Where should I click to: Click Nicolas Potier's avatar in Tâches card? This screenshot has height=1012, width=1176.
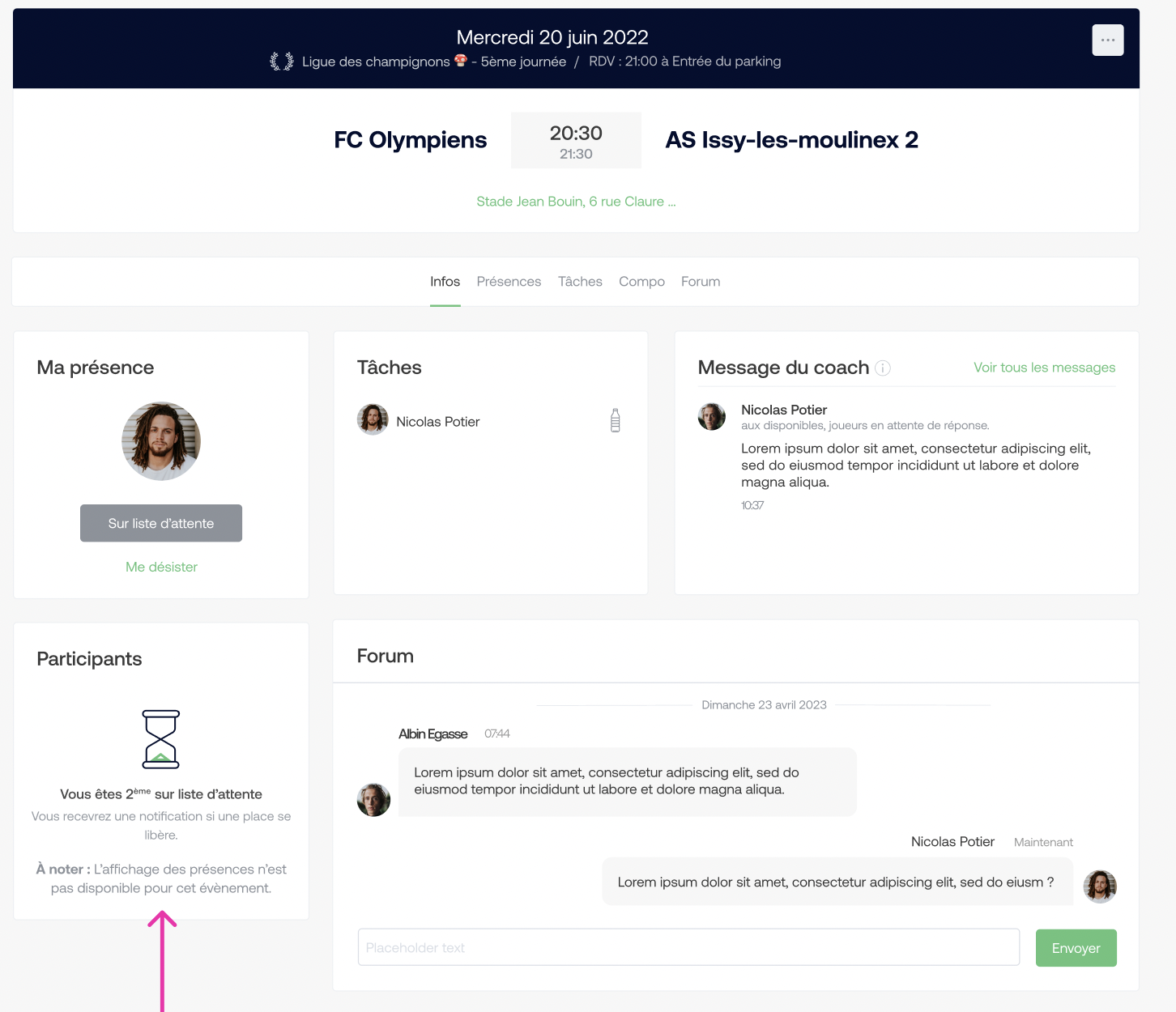pyautogui.click(x=373, y=419)
